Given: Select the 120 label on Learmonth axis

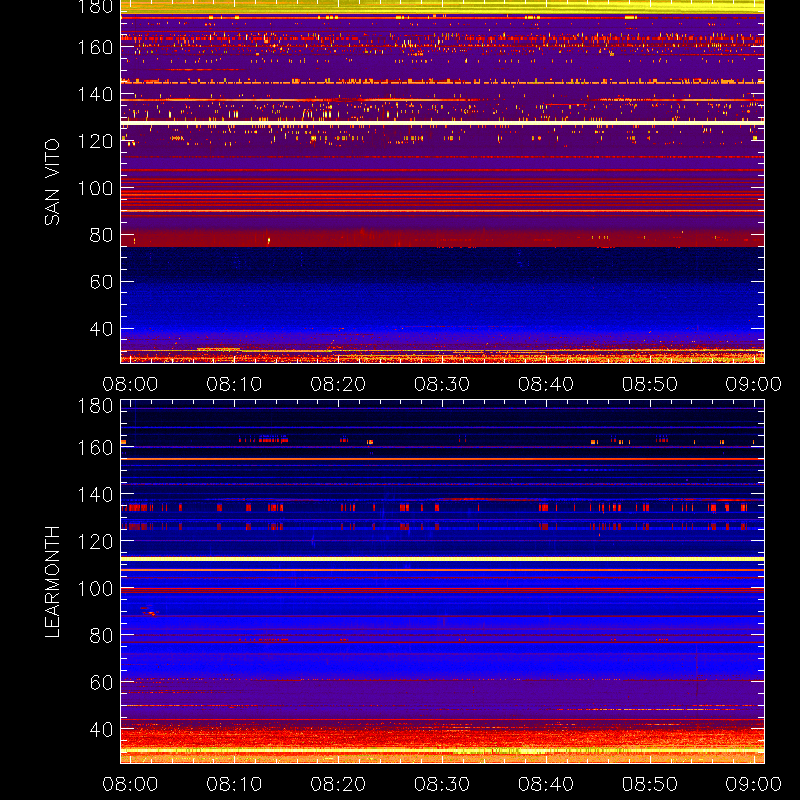Looking at the screenshot, I should point(95,542).
